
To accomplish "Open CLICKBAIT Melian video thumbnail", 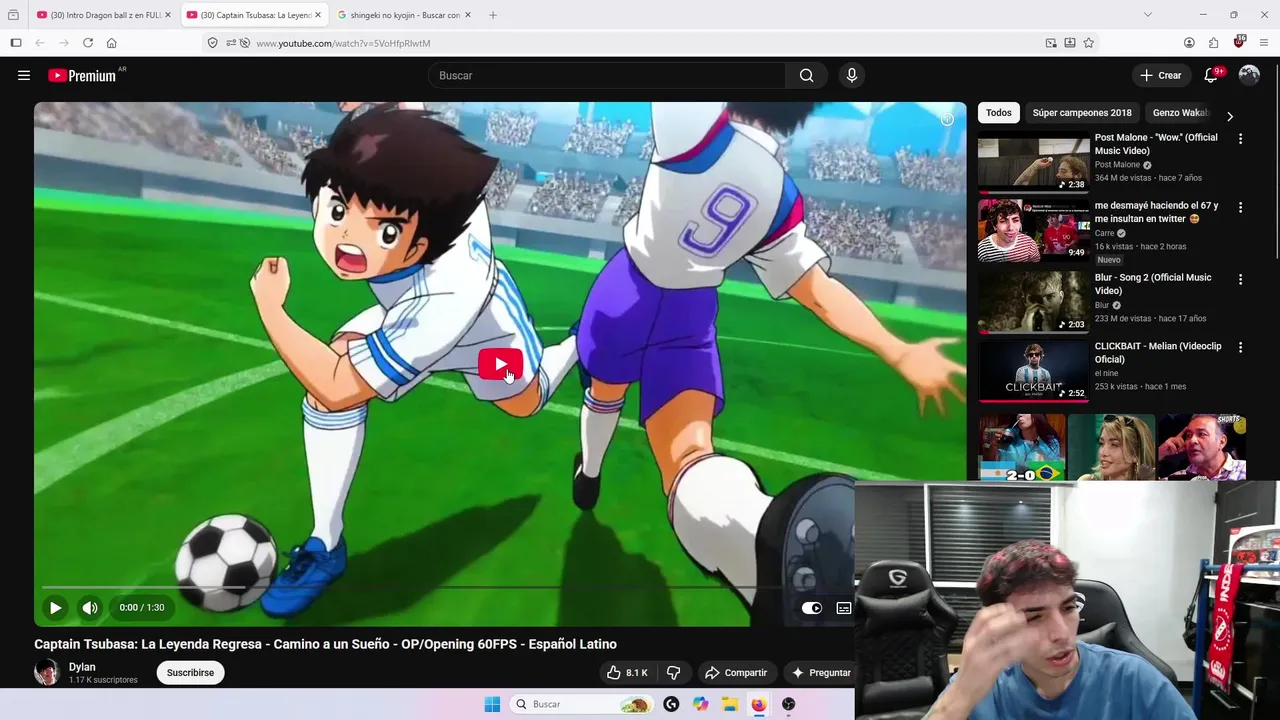I will click(x=1034, y=370).
